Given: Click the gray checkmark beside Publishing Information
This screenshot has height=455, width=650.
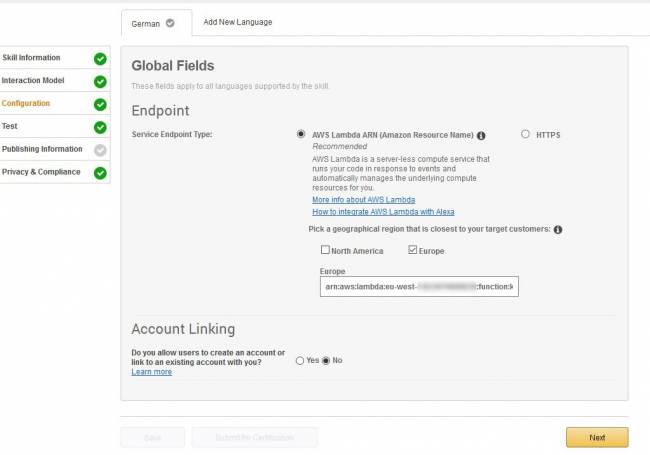Looking at the screenshot, I should click(100, 150).
